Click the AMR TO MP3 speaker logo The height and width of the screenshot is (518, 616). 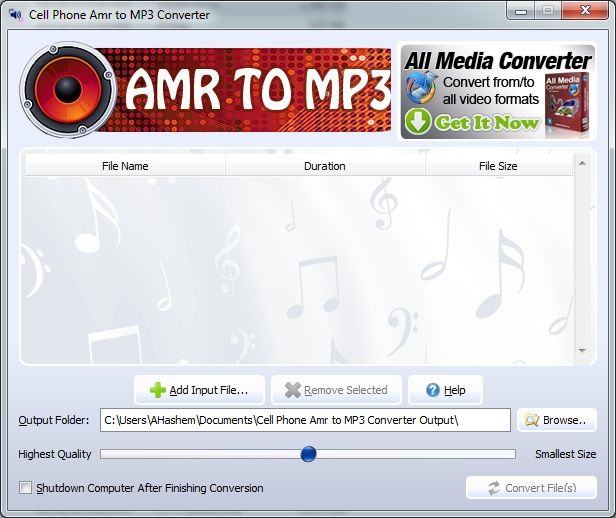(68, 90)
